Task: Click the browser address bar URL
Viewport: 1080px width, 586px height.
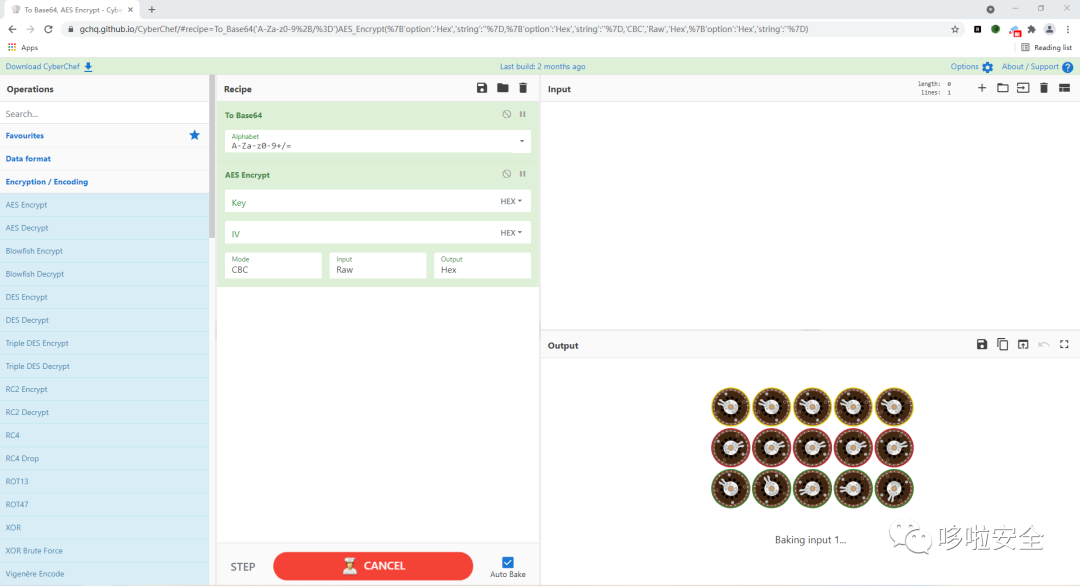Action: (x=444, y=29)
